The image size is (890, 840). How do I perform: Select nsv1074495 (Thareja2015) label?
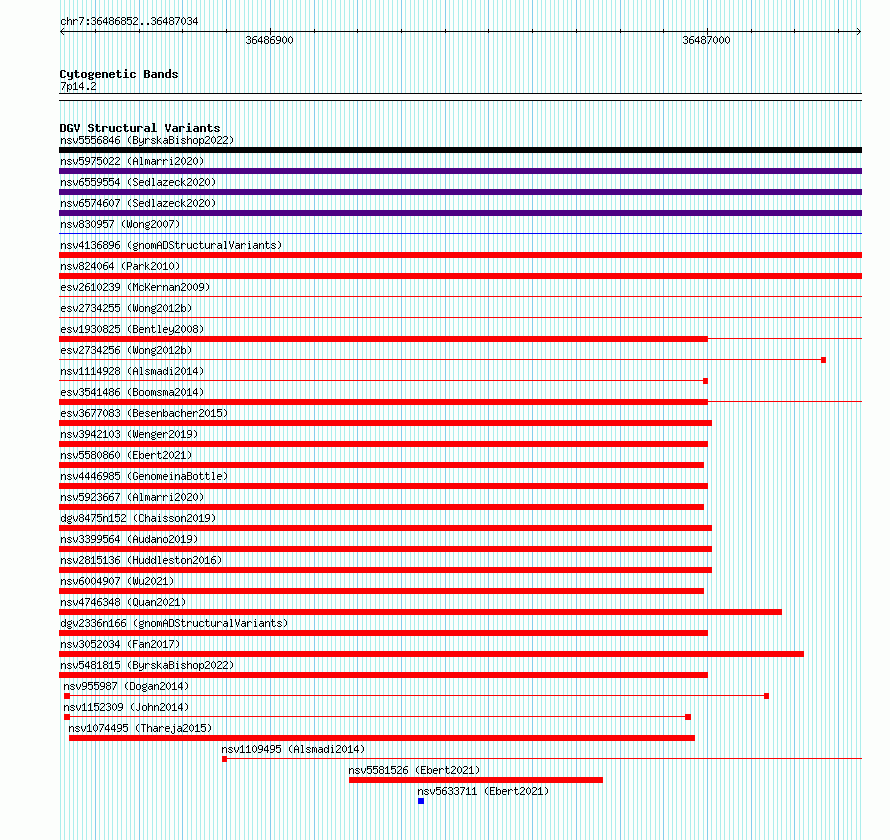coord(140,728)
